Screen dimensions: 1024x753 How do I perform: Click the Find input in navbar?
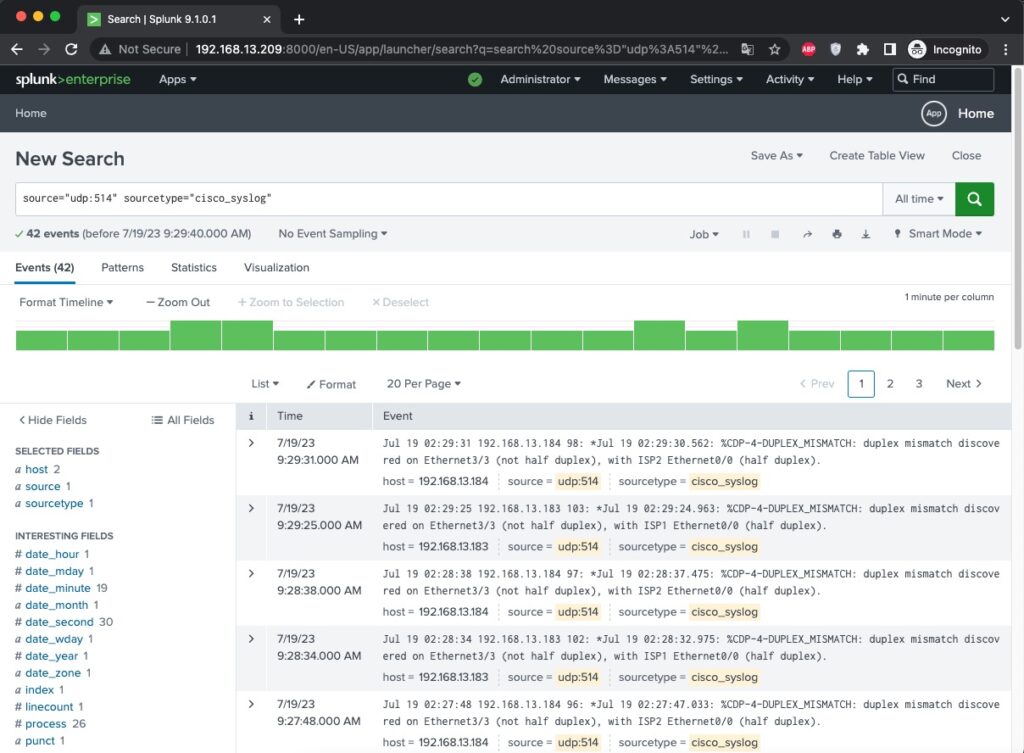tap(944, 80)
